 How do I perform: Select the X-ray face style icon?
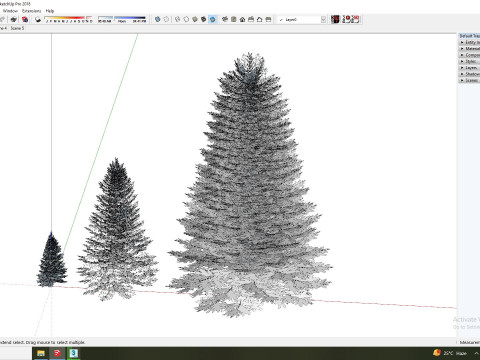coord(158,20)
